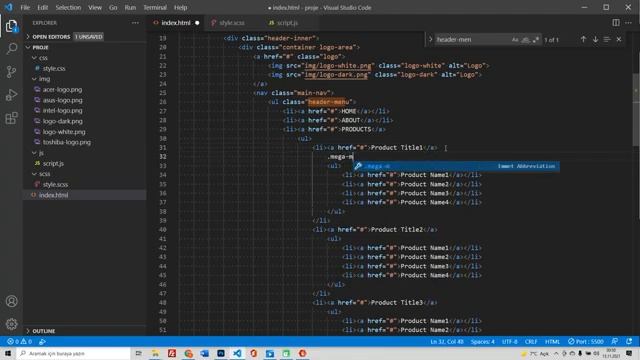Collapse the js folder
Image resolution: width=640 pixels, height=360 pixels.
(34, 153)
